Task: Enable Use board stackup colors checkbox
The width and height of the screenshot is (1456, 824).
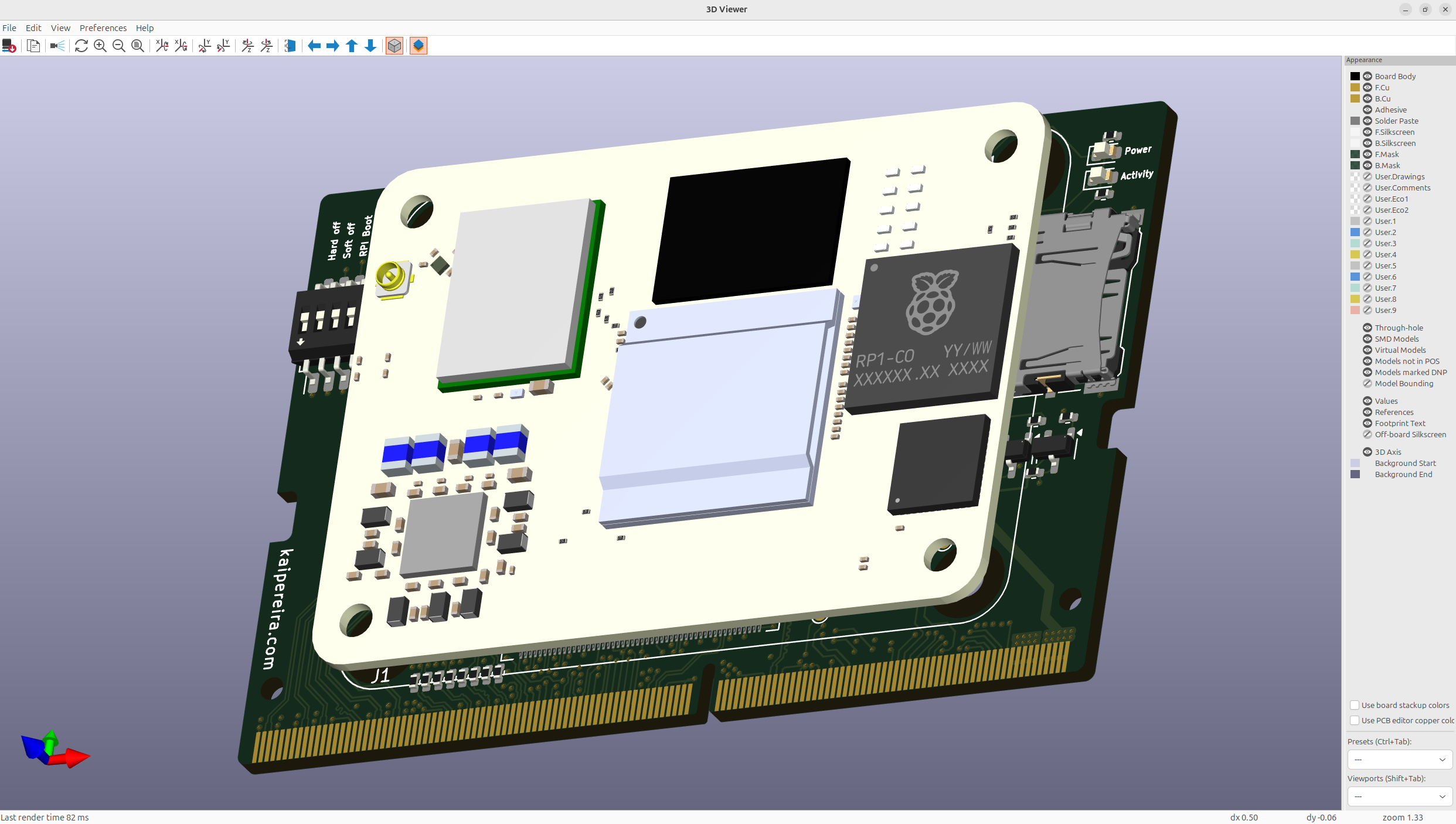Action: pyautogui.click(x=1355, y=705)
